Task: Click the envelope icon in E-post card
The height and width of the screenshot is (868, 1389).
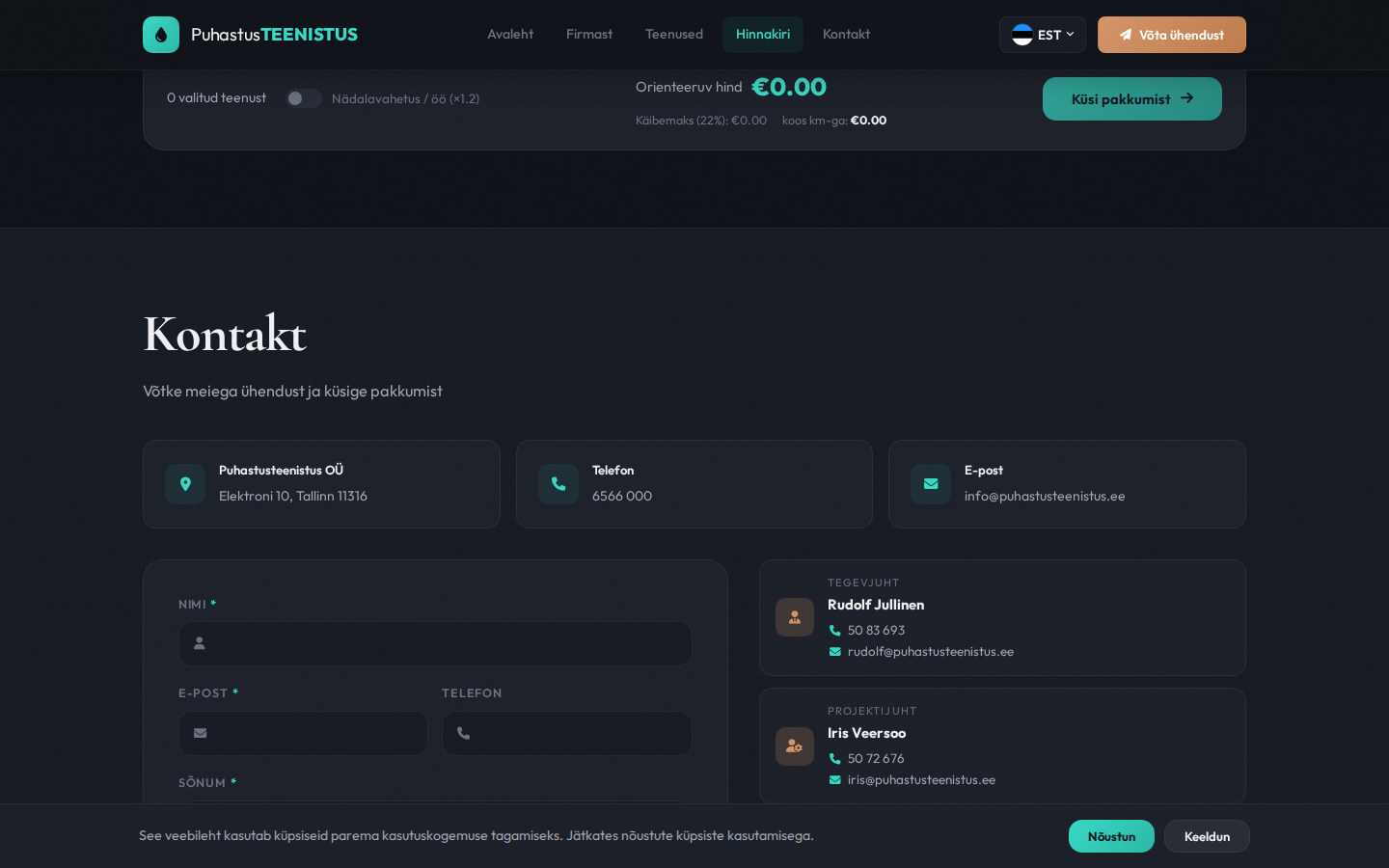Action: [931, 484]
